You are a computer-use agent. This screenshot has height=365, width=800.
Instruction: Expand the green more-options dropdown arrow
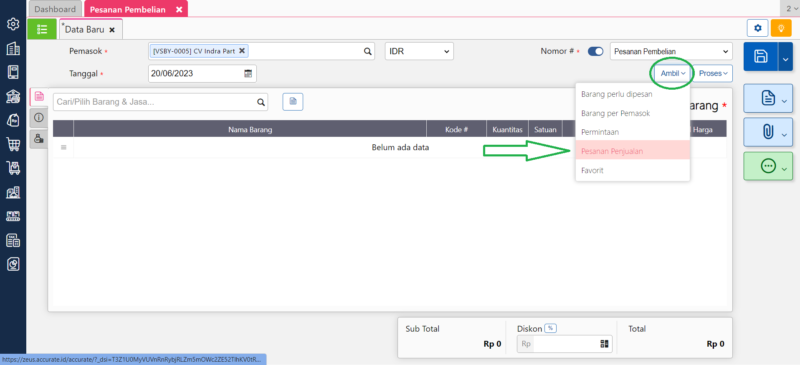(x=784, y=169)
